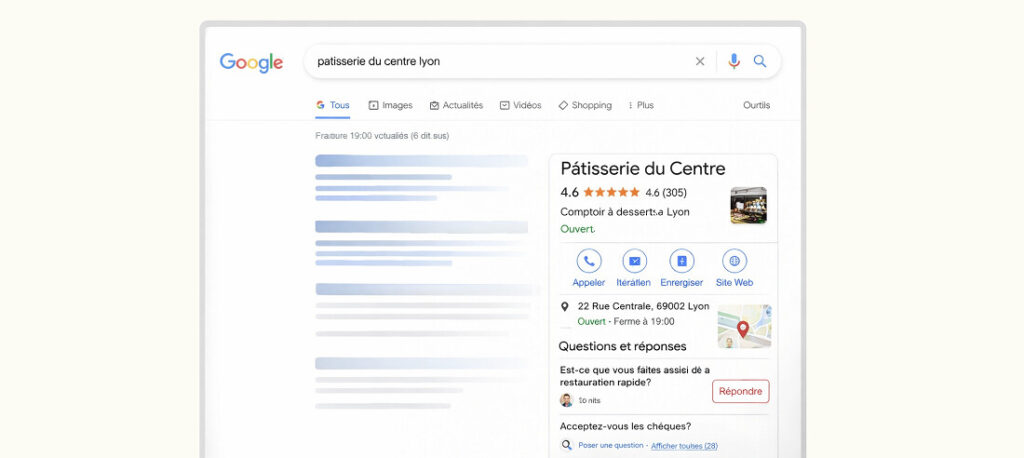Expand the Plus menu
This screenshot has height=458, width=1024.
[x=641, y=105]
